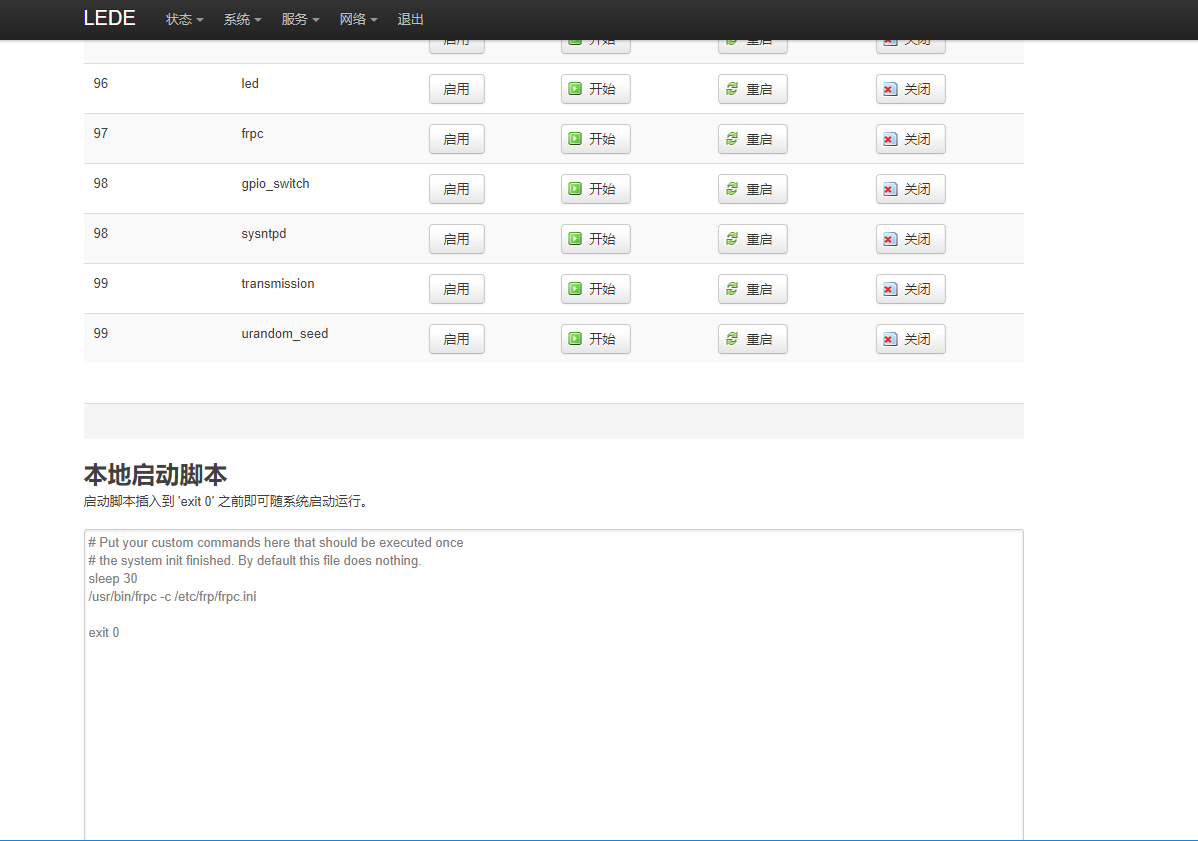This screenshot has width=1198, height=841.
Task: Click the stop icon for sysntpd
Action: coord(890,238)
